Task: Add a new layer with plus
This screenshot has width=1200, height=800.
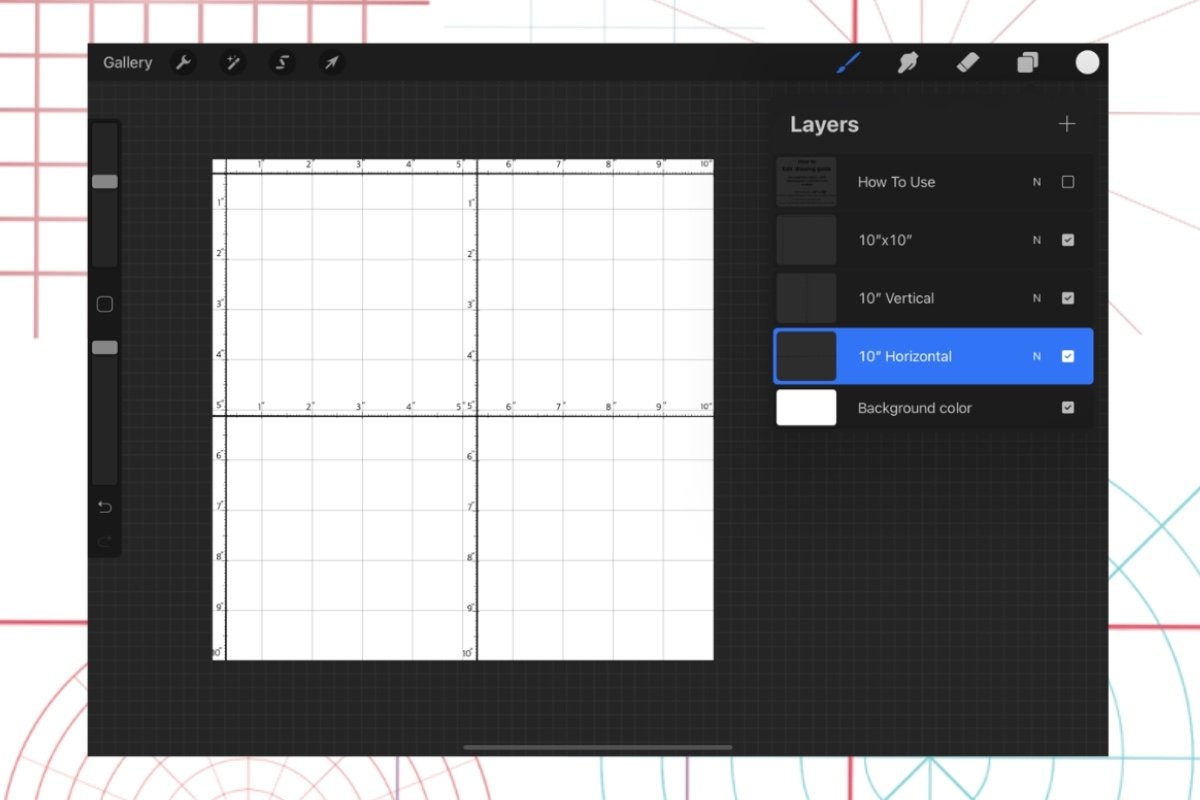Action: click(1067, 124)
